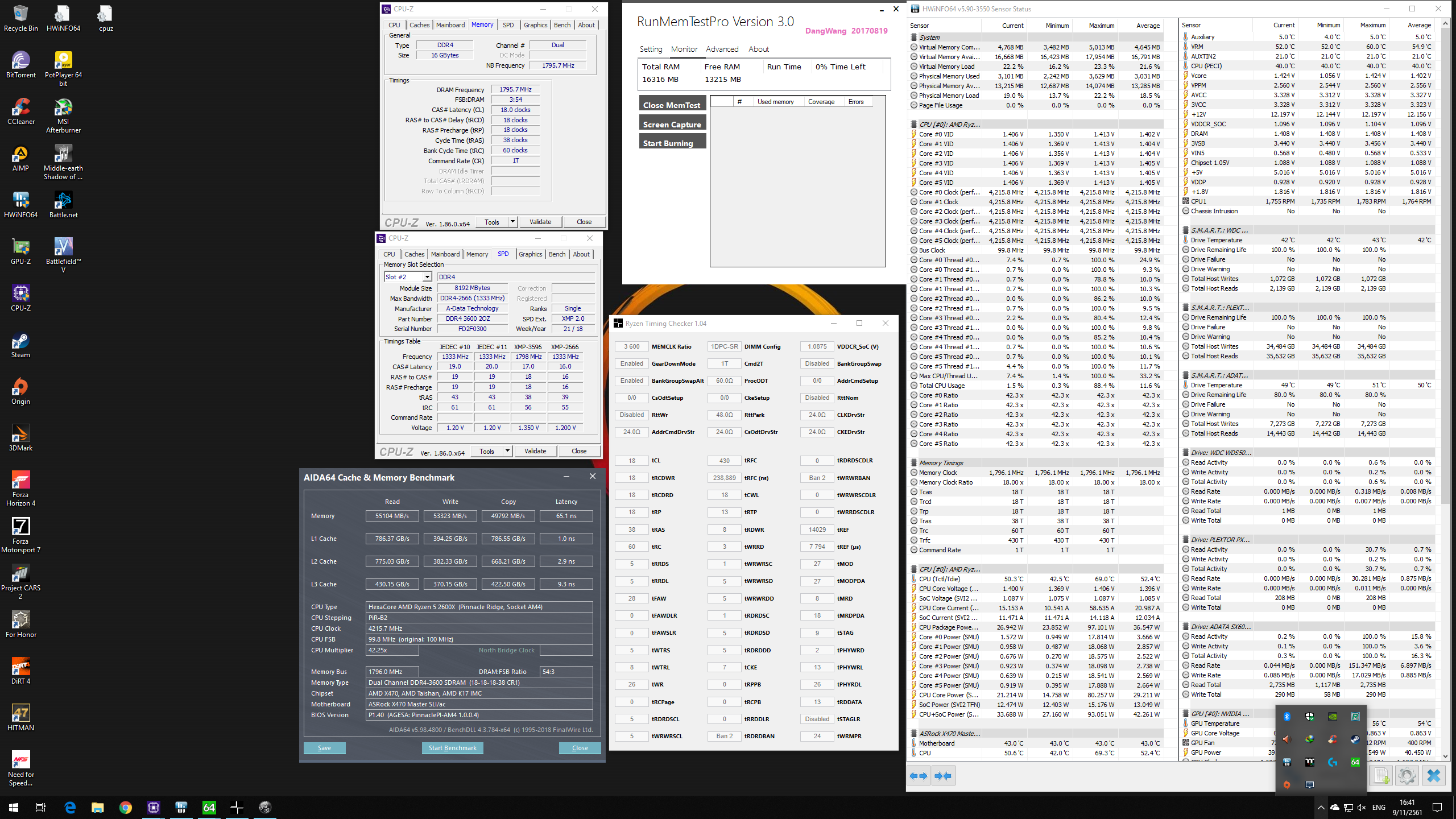Click HWiNFO vertical scrollbar down arrow
1456x819 pixels.
click(x=1445, y=756)
